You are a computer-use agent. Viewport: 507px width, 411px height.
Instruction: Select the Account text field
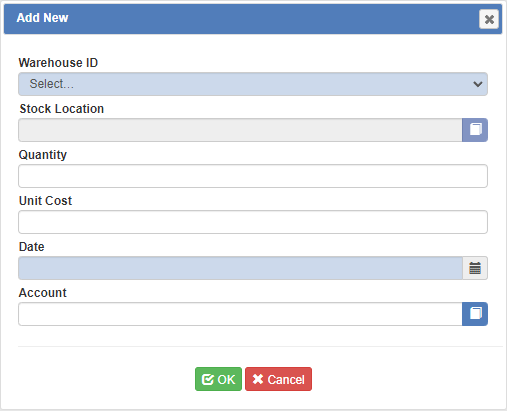pos(240,314)
